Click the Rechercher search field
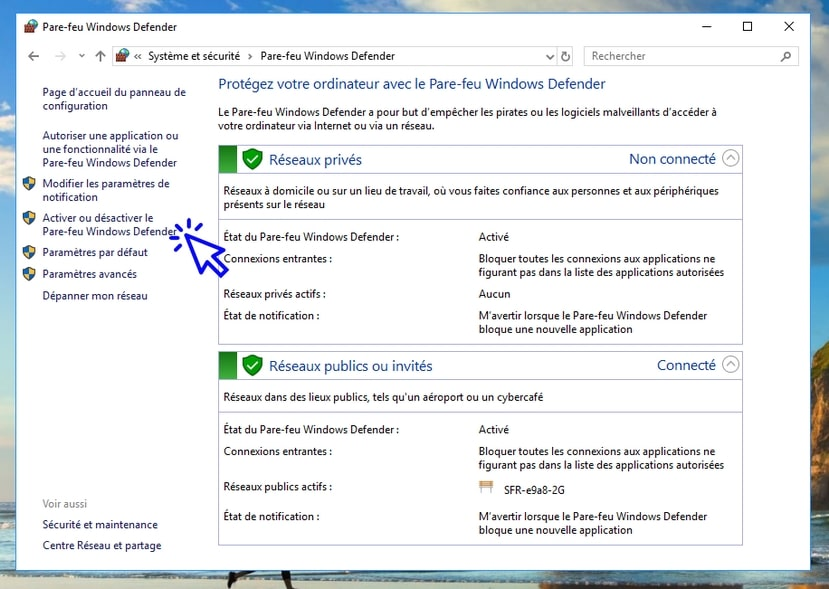Viewport: 829px width, 589px height. pos(691,56)
